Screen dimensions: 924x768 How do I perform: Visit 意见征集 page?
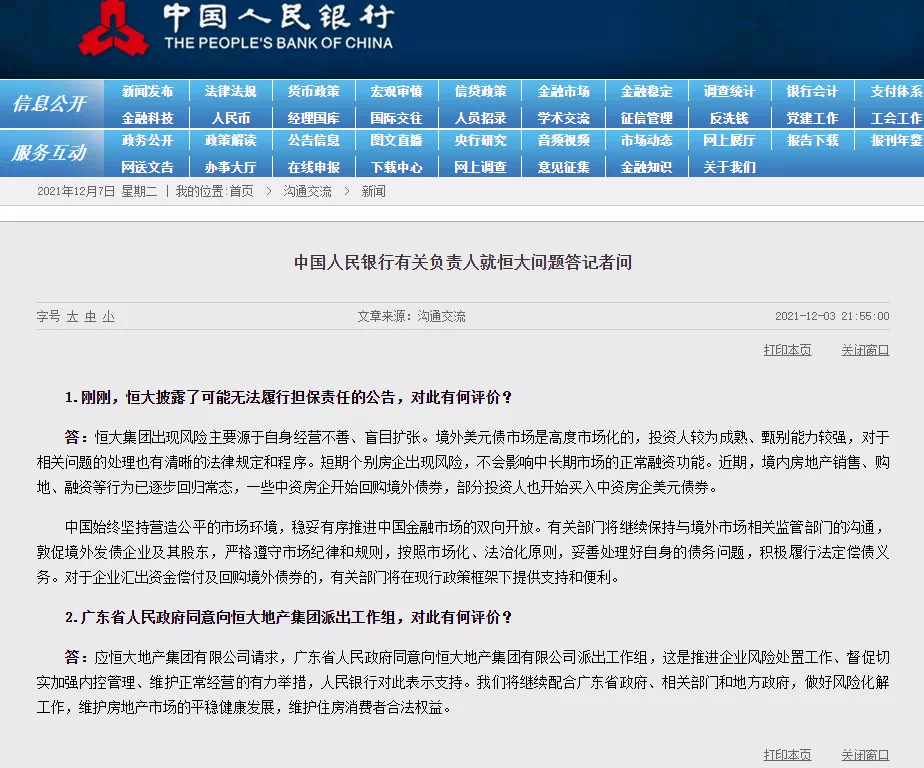(563, 167)
